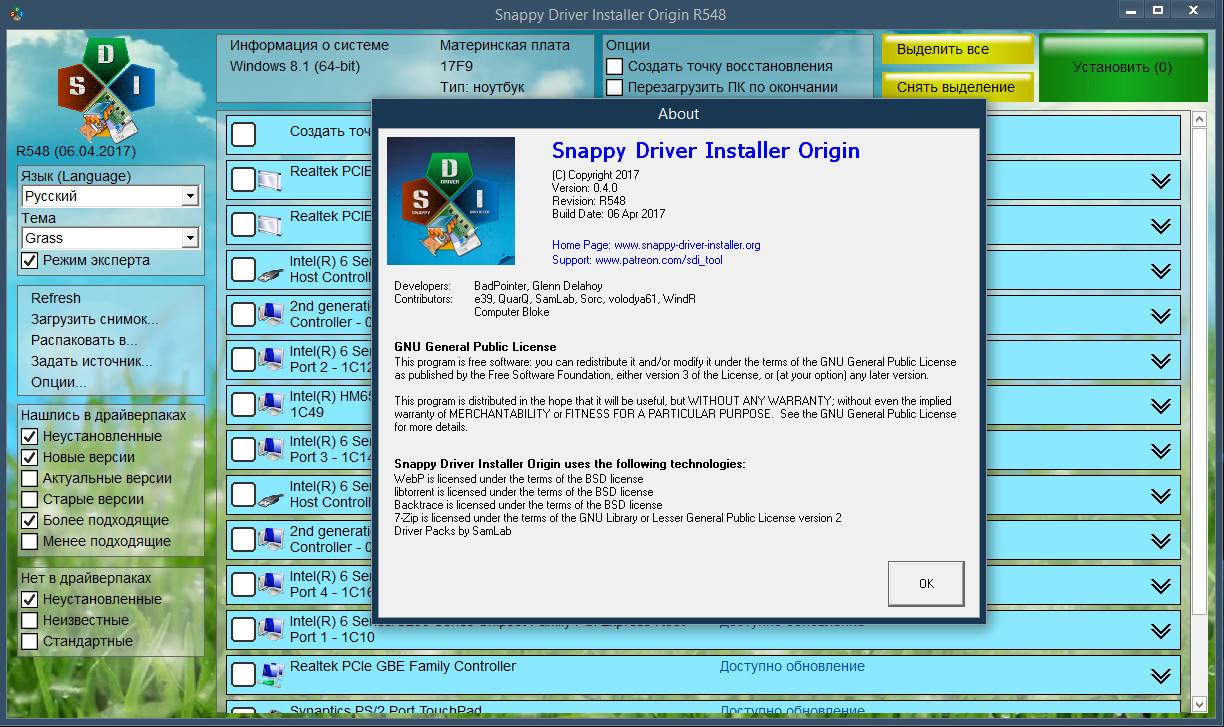Open the www.snappy-driver-installer.org home page link
Screen dimensions: 1224x727
click(687, 245)
